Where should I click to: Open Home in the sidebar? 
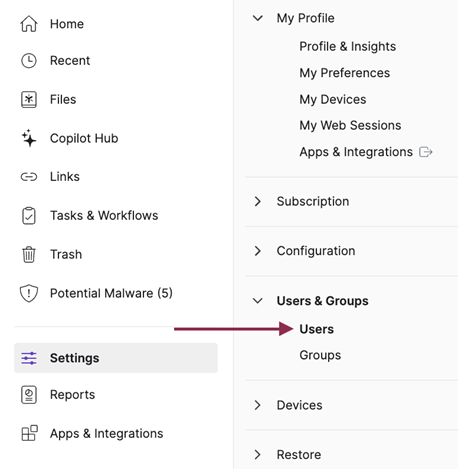coord(67,24)
